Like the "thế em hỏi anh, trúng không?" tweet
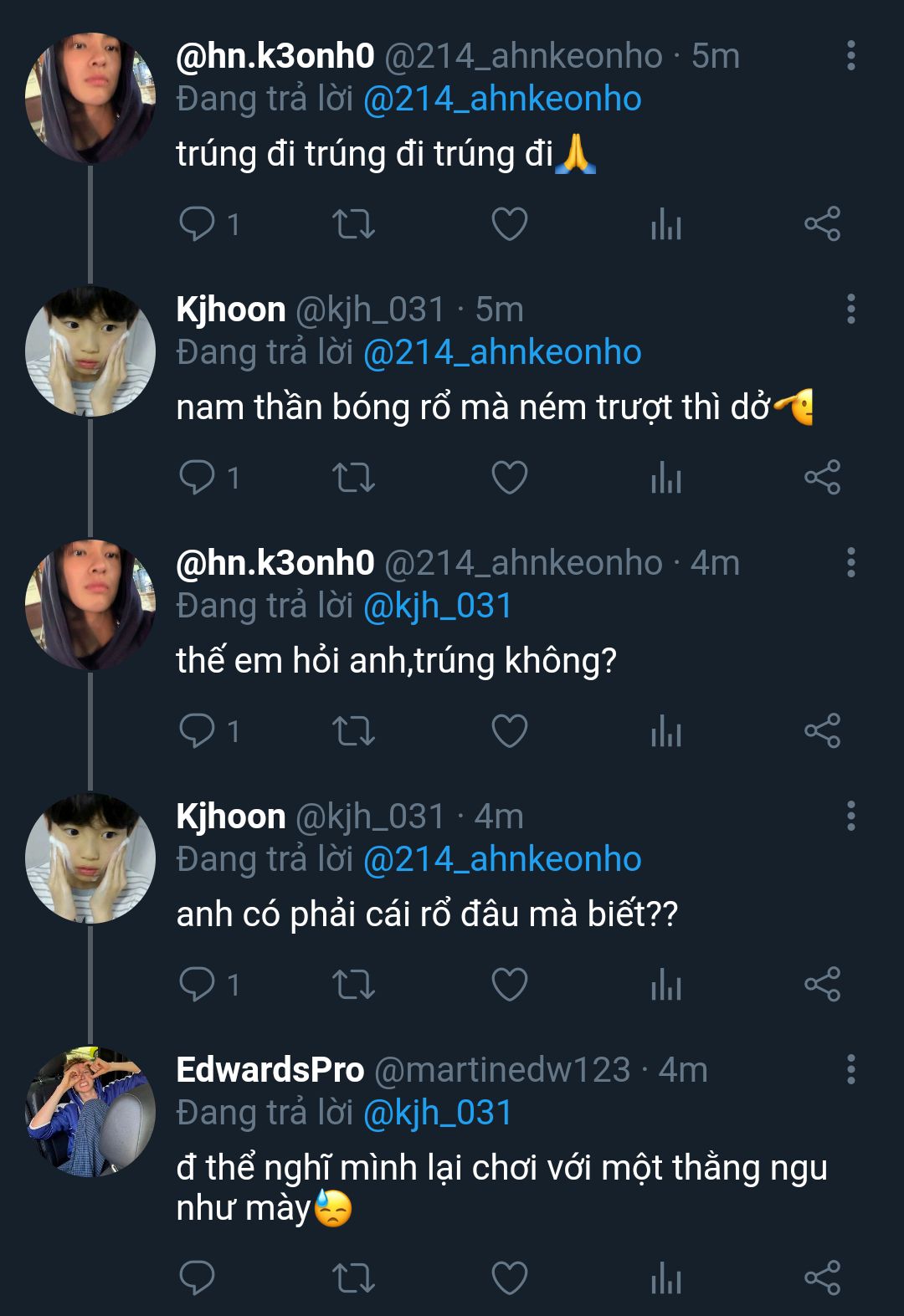 [x=509, y=731]
